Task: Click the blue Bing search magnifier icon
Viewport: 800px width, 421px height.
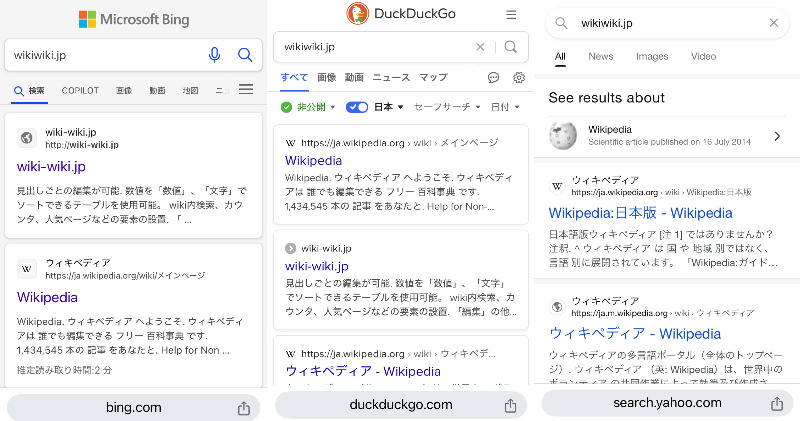Action: pos(245,55)
